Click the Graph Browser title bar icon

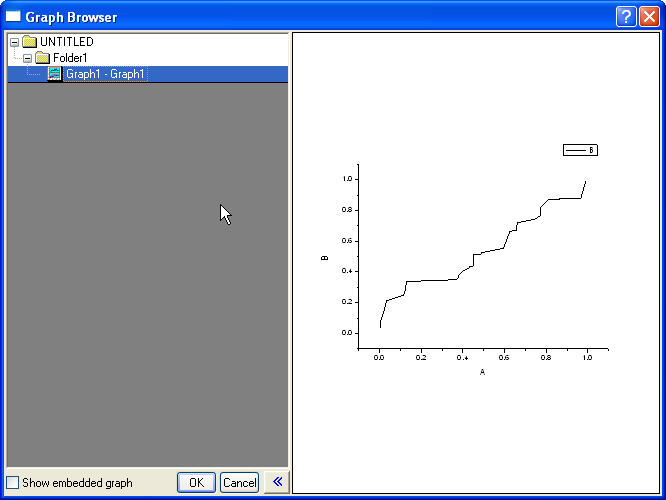click(13, 17)
